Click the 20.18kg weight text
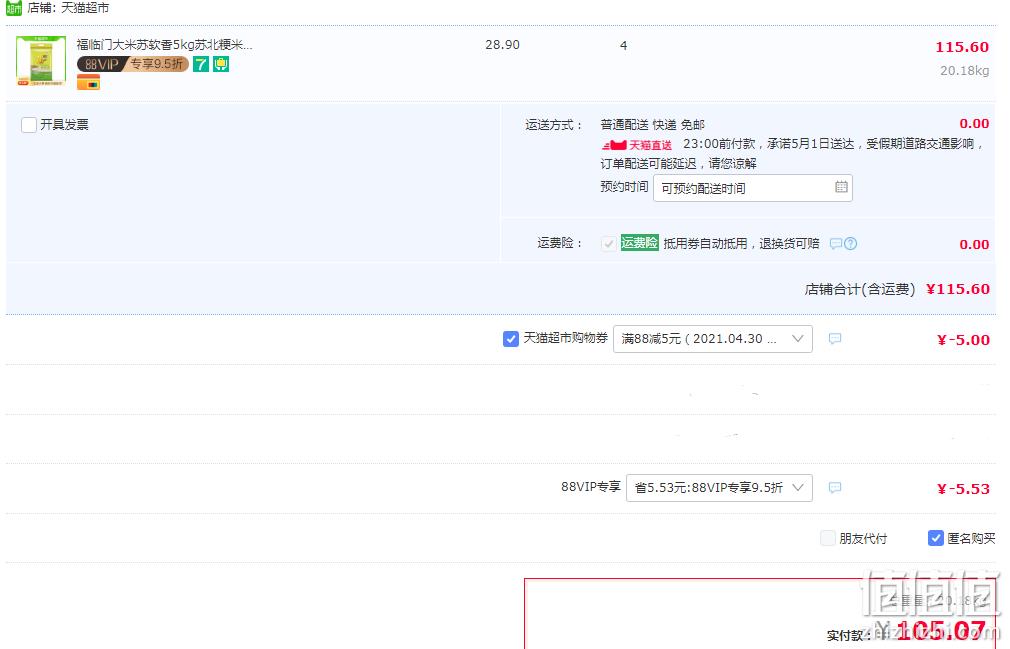 (x=964, y=71)
